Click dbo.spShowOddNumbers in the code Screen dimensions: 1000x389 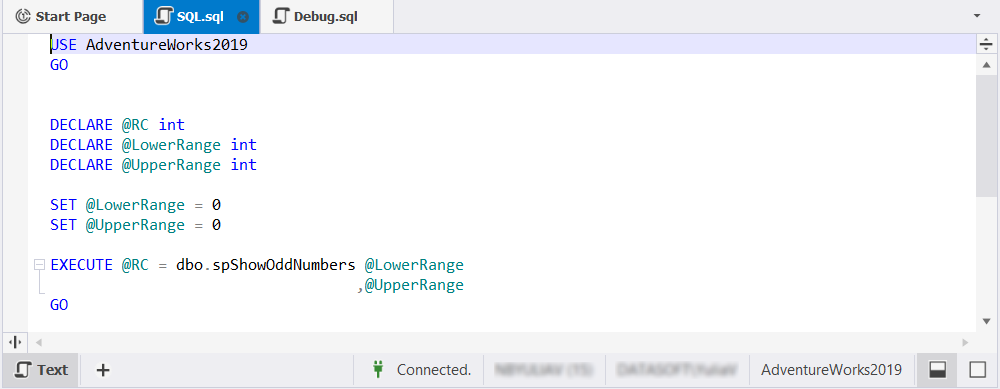pos(266,265)
